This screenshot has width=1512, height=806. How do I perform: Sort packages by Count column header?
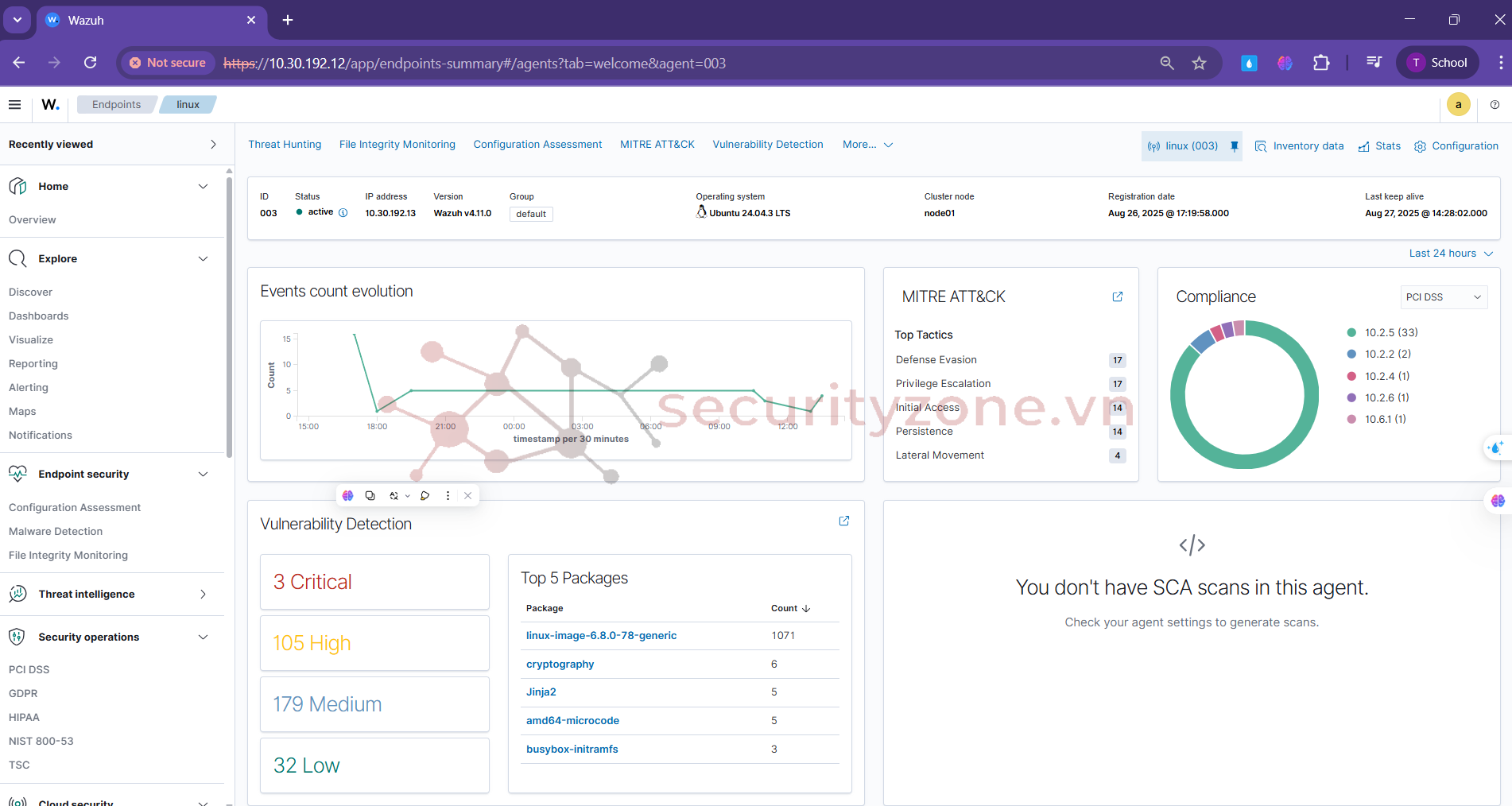point(790,609)
